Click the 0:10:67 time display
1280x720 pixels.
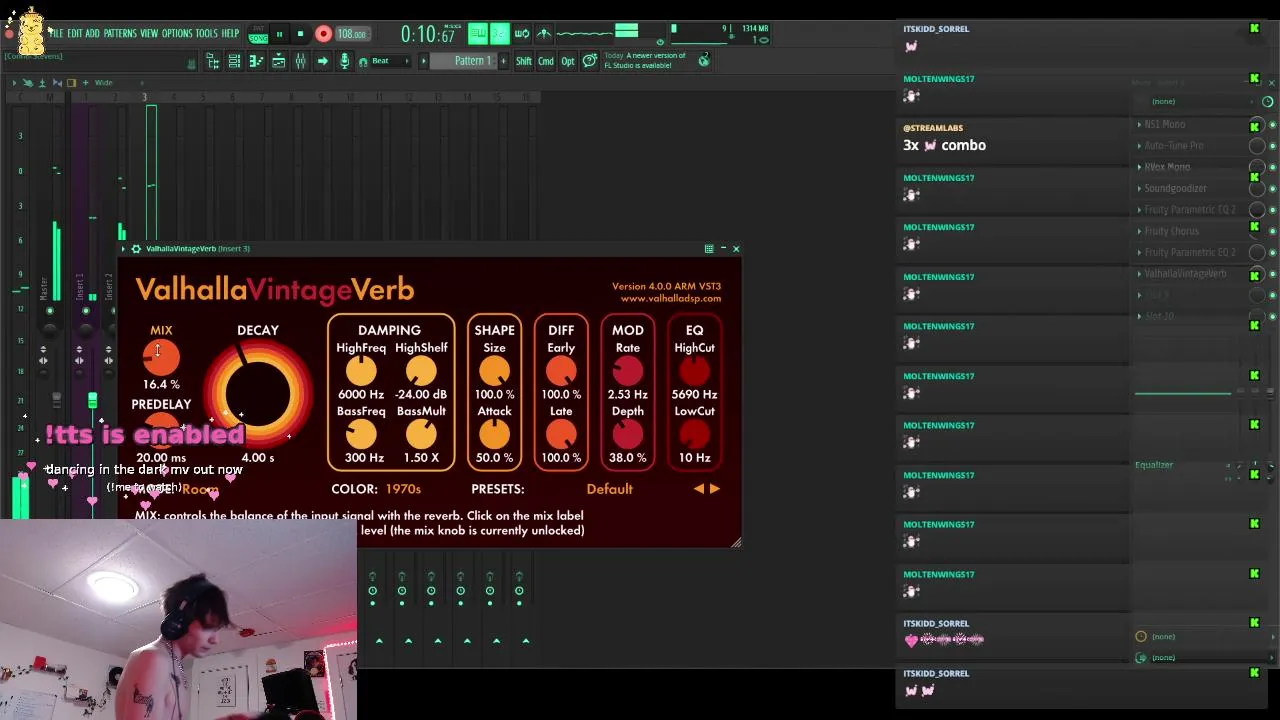pyautogui.click(x=430, y=35)
